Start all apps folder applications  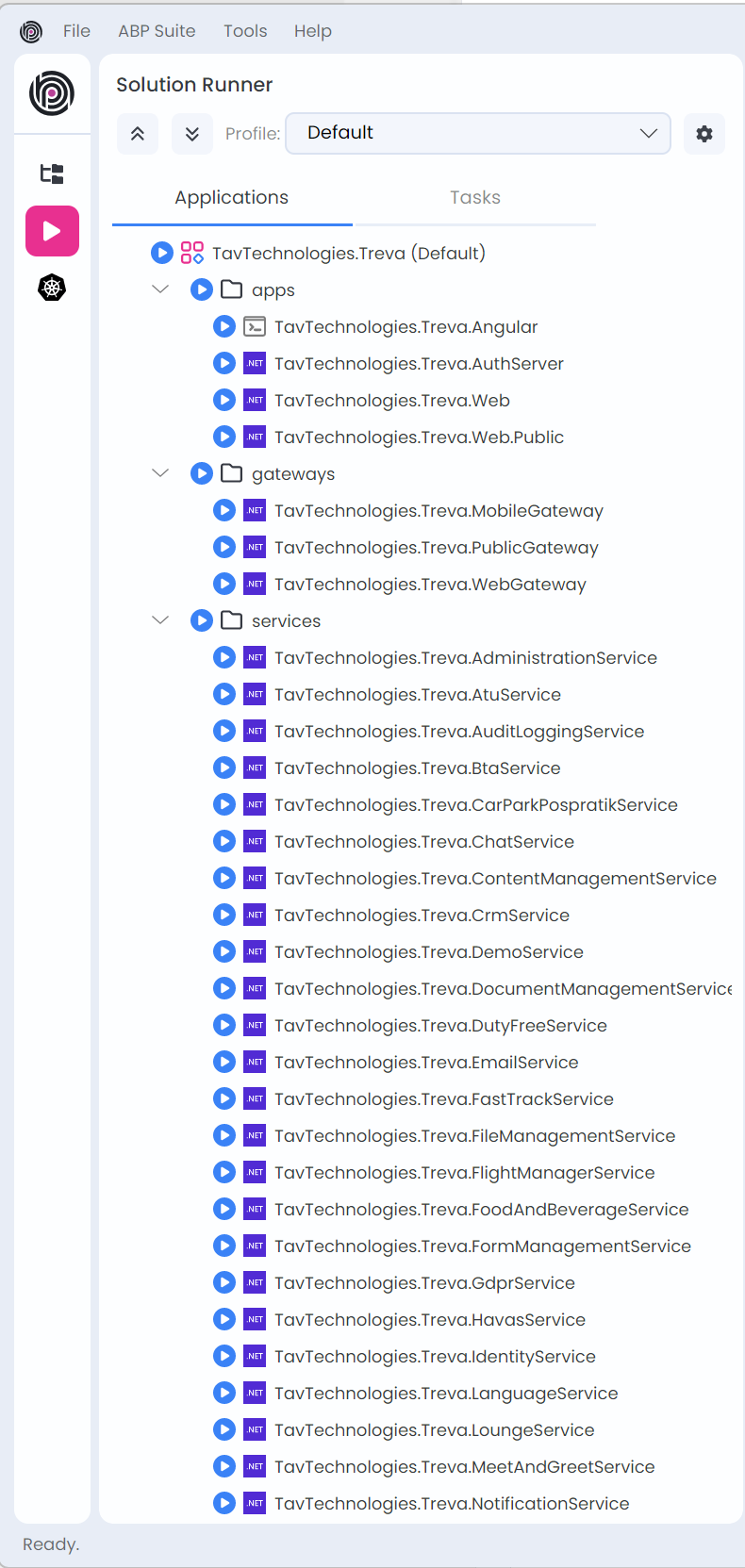[x=202, y=289]
